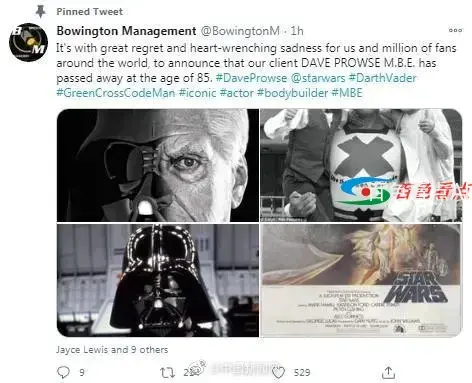Open the reply comment icon
The width and height of the screenshot is (472, 383).
click(x=63, y=372)
